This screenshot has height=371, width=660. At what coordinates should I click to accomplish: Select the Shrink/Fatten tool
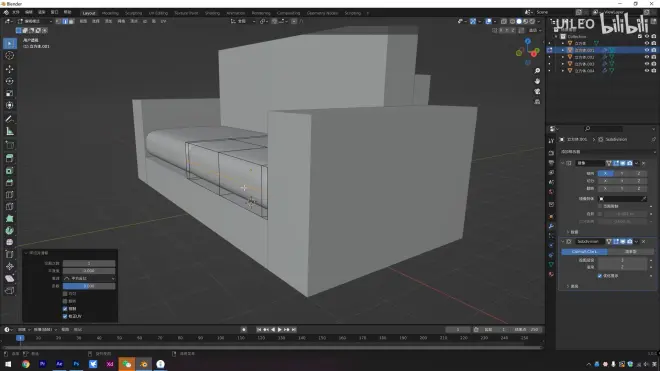pyautogui.click(x=10, y=266)
